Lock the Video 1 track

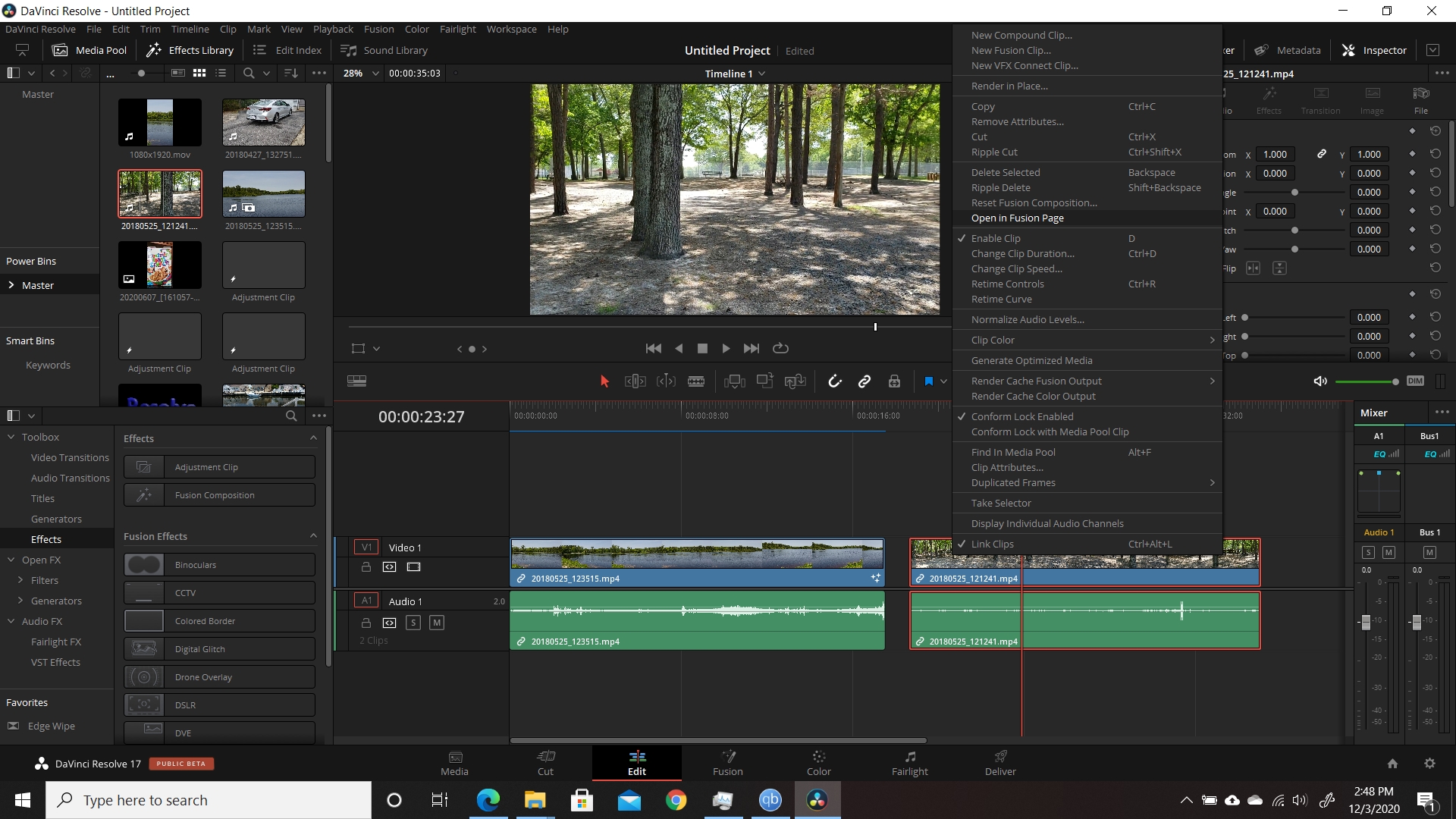pyautogui.click(x=366, y=567)
